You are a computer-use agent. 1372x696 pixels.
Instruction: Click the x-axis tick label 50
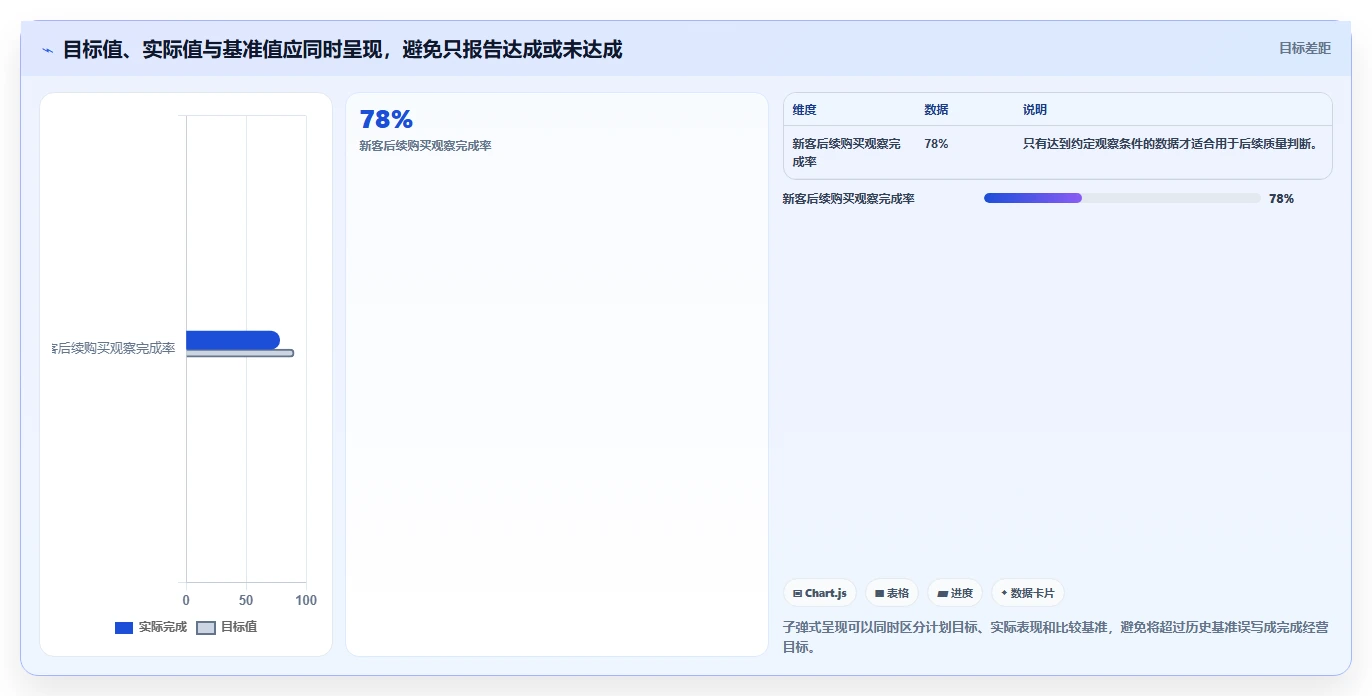point(246,600)
